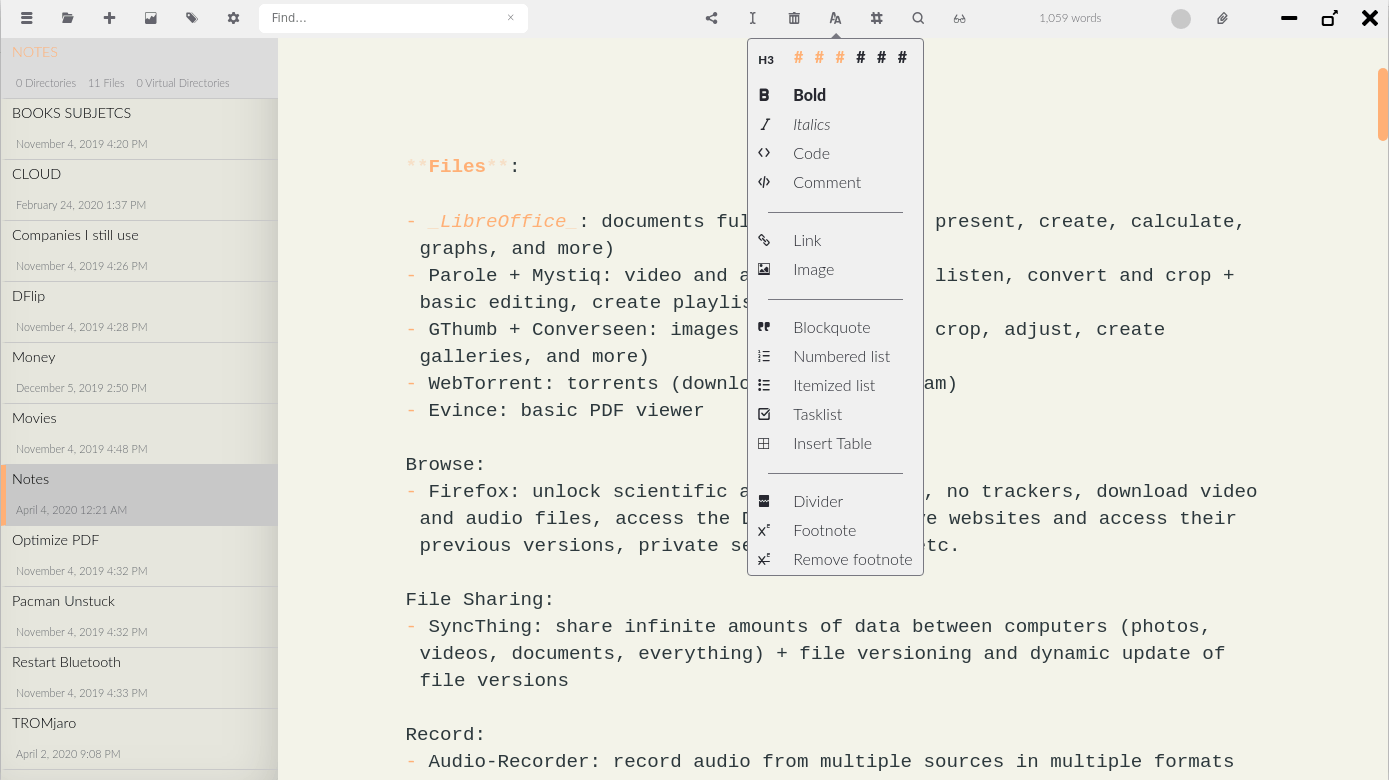The image size is (1389, 780).
Task: Select Blockquote in formatting menu
Action: (x=835, y=327)
